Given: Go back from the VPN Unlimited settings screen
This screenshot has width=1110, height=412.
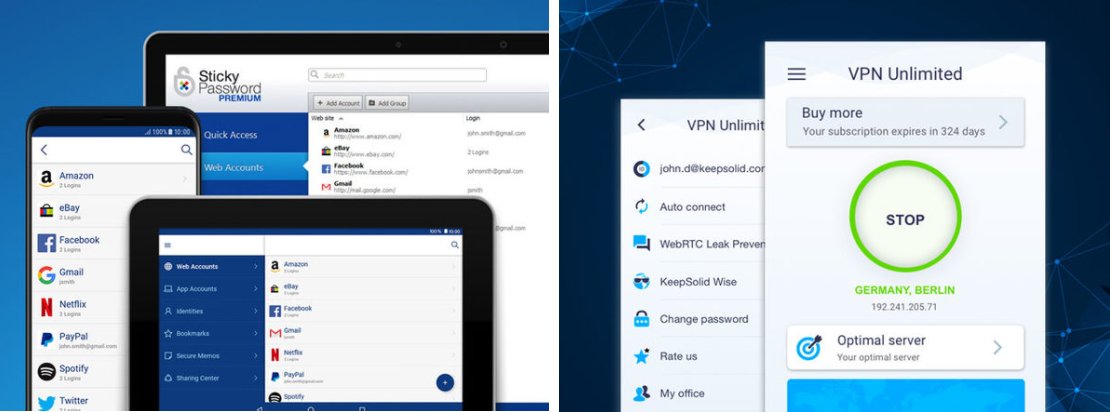Looking at the screenshot, I should pos(641,125).
